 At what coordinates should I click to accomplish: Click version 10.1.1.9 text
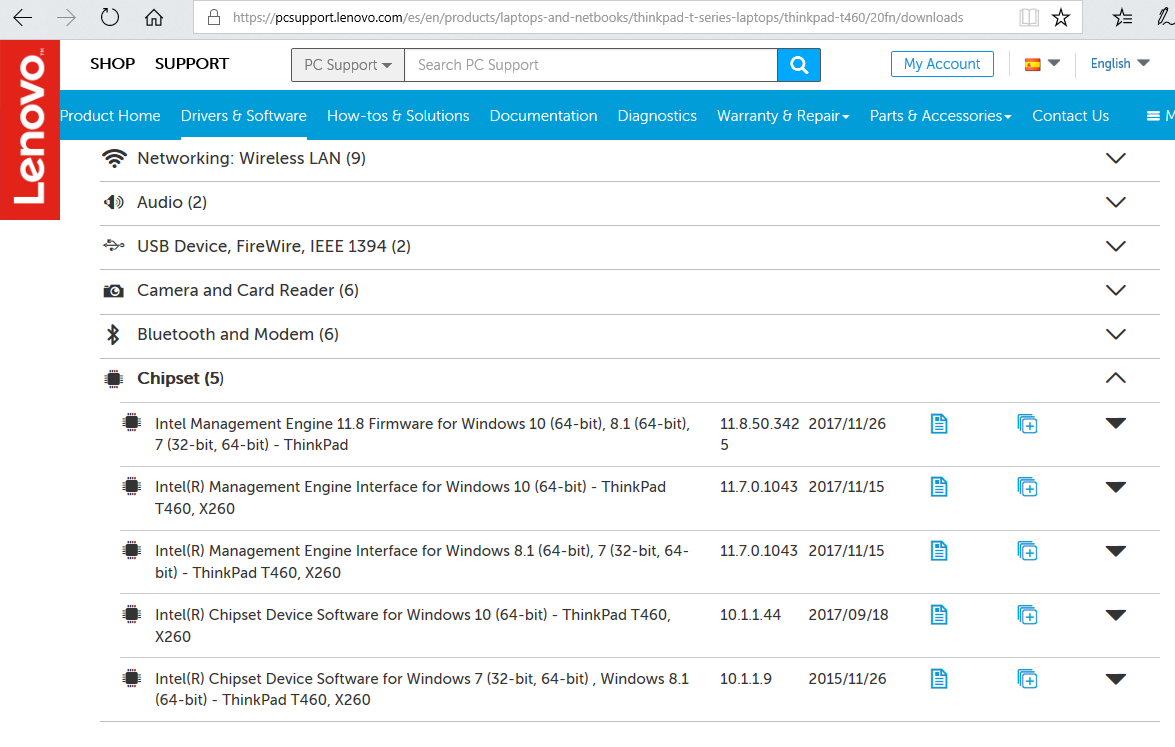click(746, 679)
